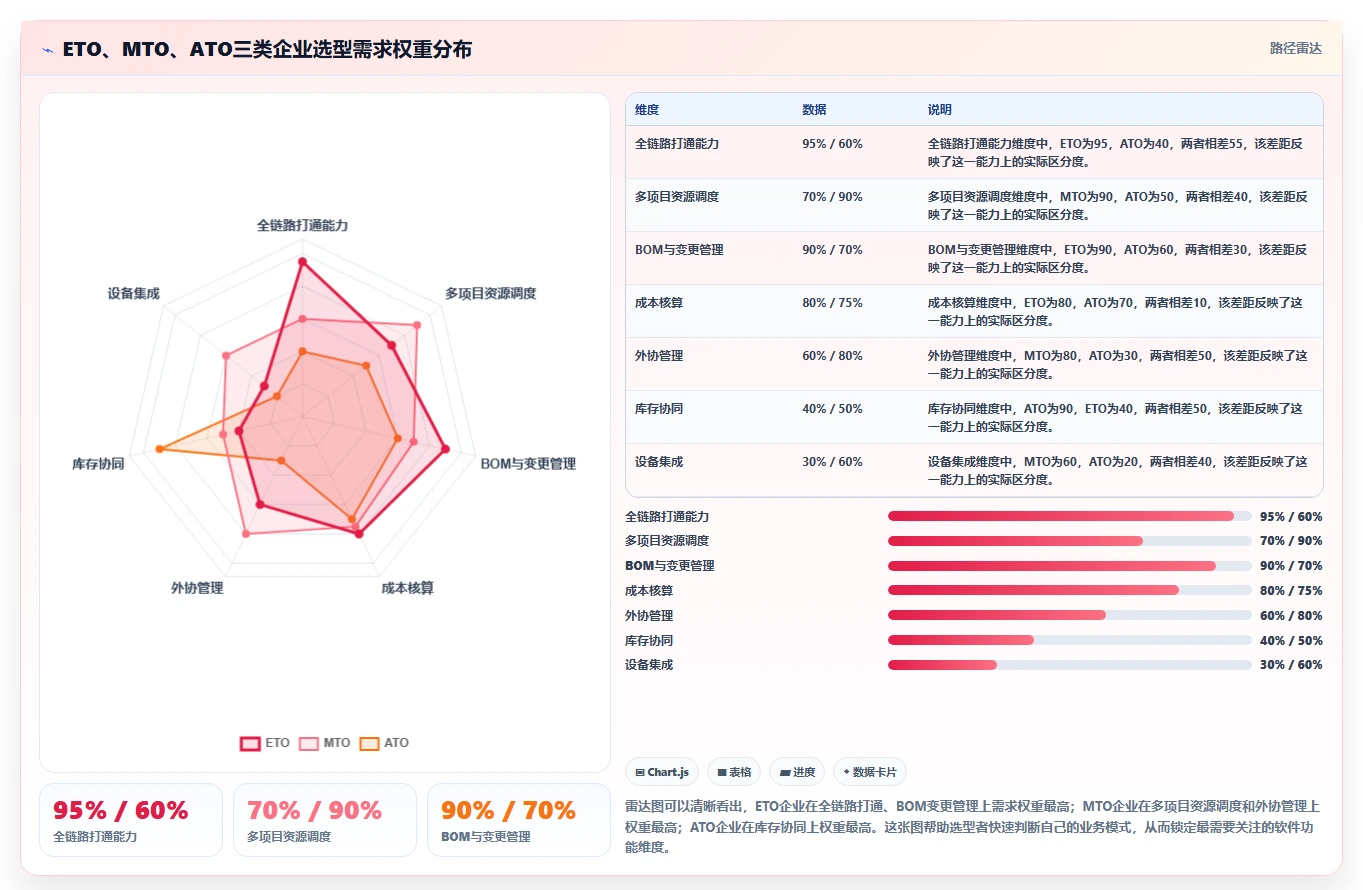Screen dimensions: 1363x890
Task: Click the radar axis label 库存协同
Action: (x=98, y=464)
